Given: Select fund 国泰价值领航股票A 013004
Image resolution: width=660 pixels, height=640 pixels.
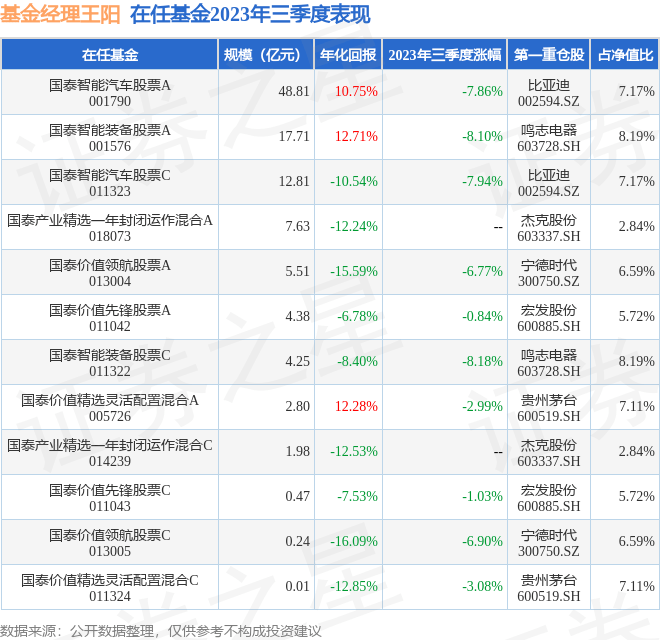Looking at the screenshot, I should pos(110,272).
